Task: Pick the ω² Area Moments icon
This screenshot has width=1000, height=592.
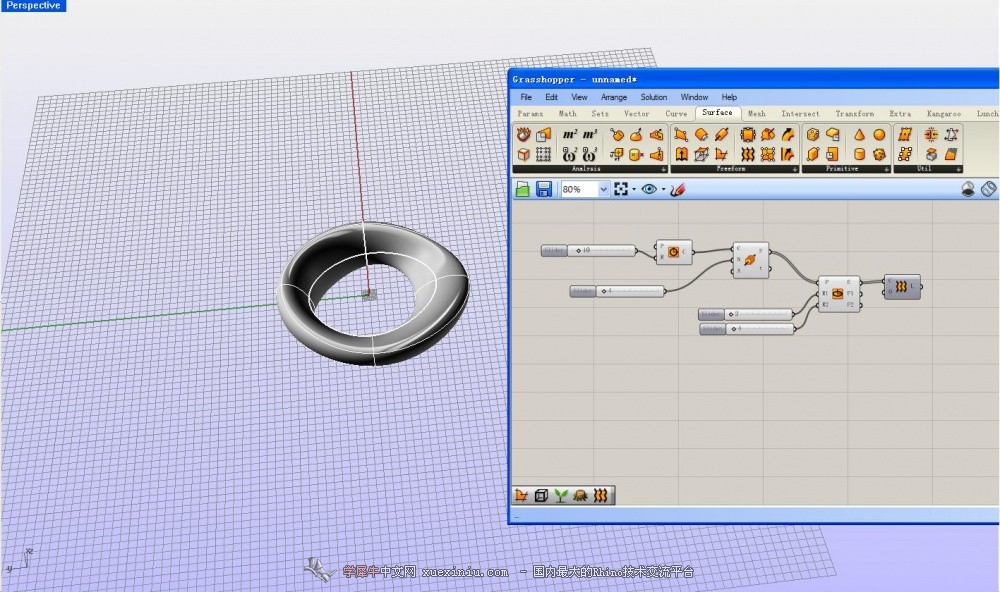Action: point(570,154)
